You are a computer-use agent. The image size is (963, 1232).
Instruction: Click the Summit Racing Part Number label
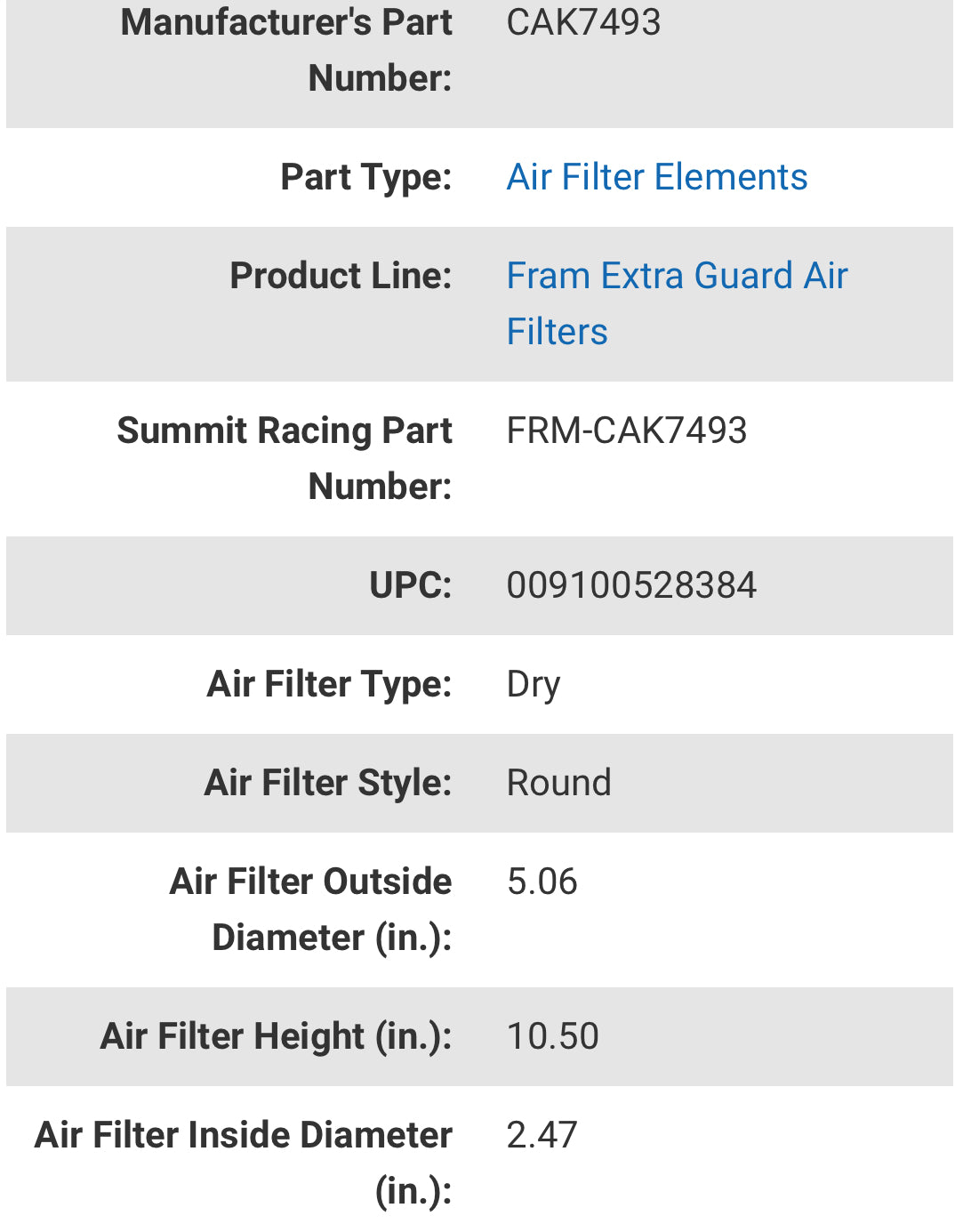(285, 458)
